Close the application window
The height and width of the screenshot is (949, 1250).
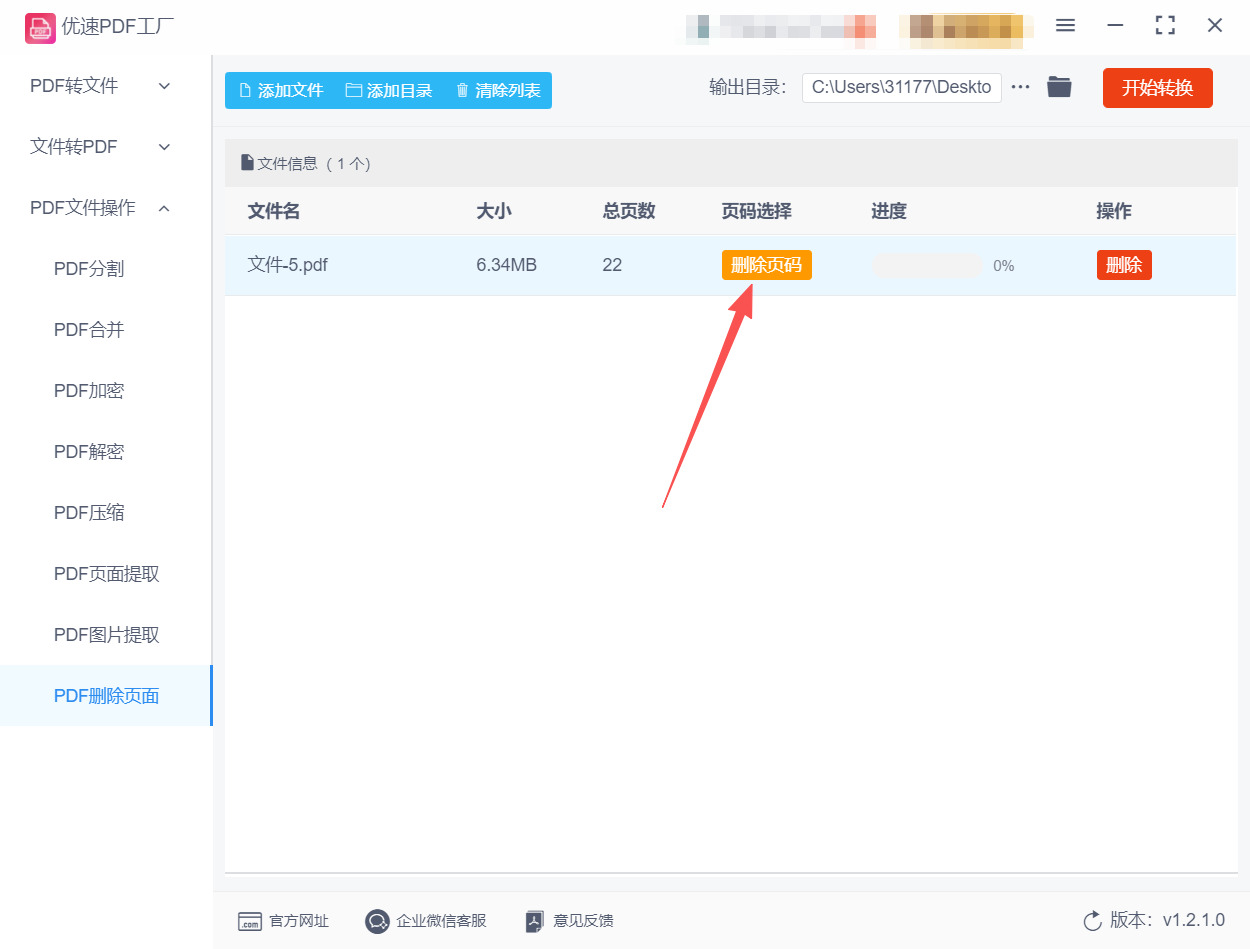click(1215, 26)
